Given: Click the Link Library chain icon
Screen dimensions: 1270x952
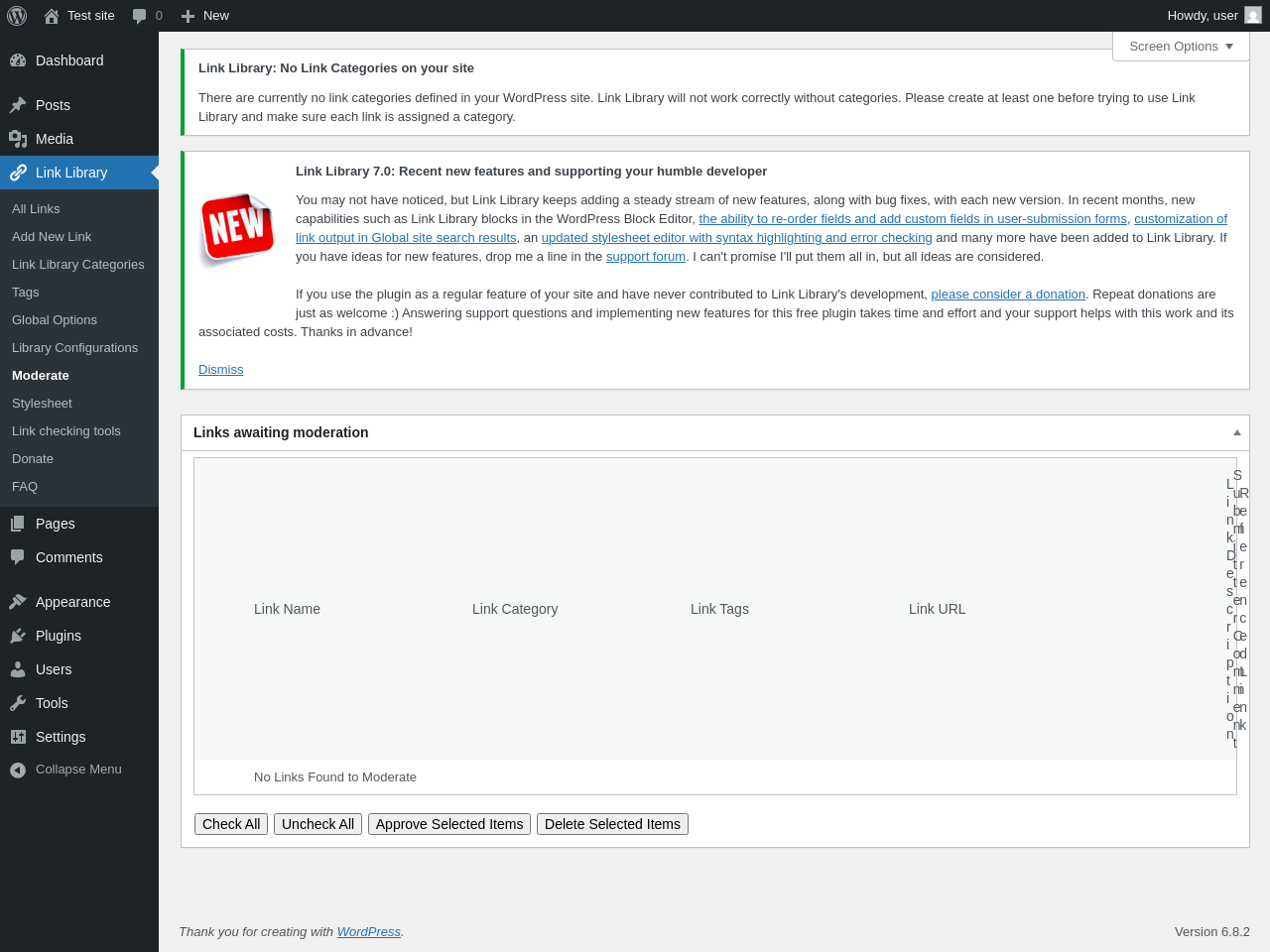Looking at the screenshot, I should tap(18, 173).
